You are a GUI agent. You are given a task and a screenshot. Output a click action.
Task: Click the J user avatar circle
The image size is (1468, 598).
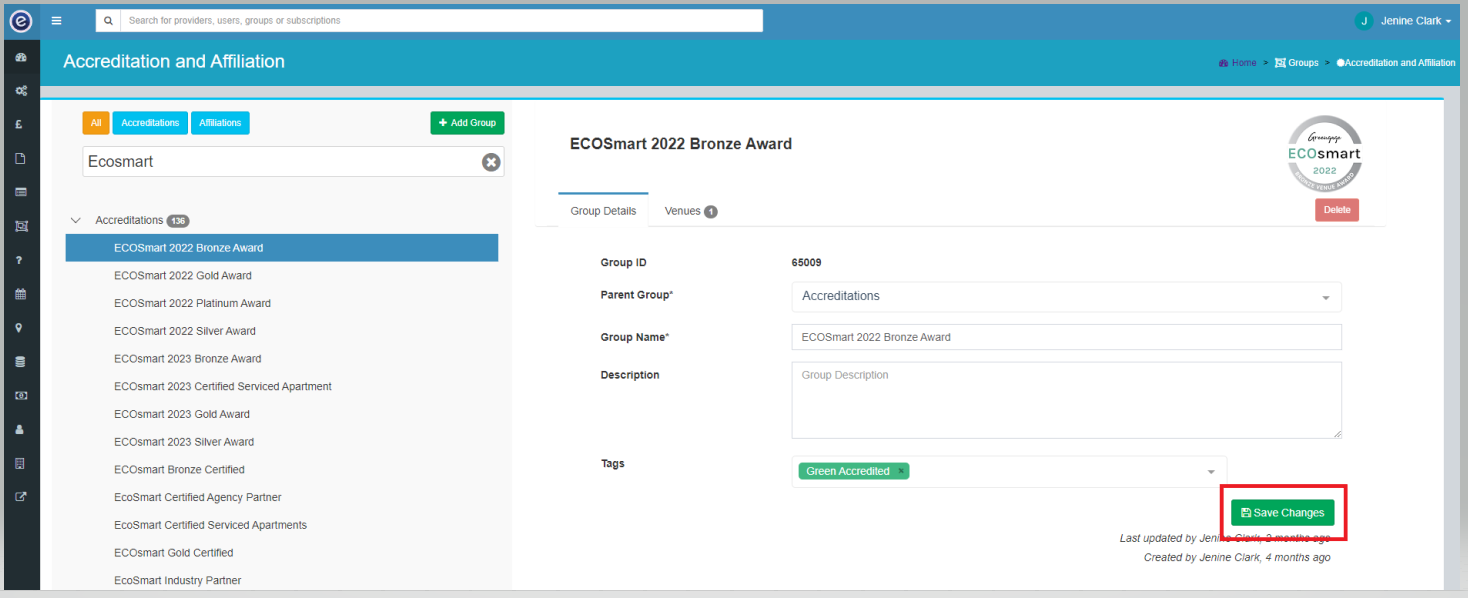pos(1363,21)
